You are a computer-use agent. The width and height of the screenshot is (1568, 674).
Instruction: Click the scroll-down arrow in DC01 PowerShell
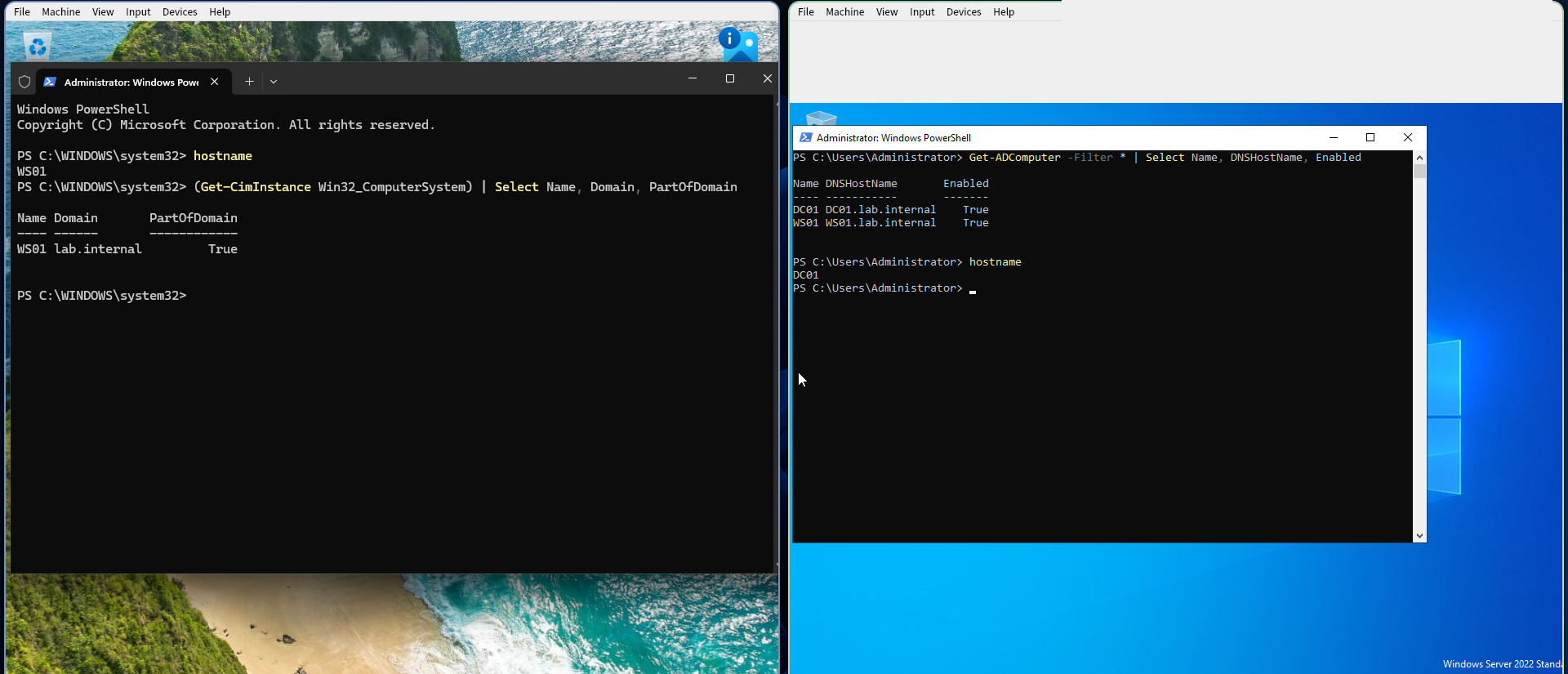tap(1419, 536)
